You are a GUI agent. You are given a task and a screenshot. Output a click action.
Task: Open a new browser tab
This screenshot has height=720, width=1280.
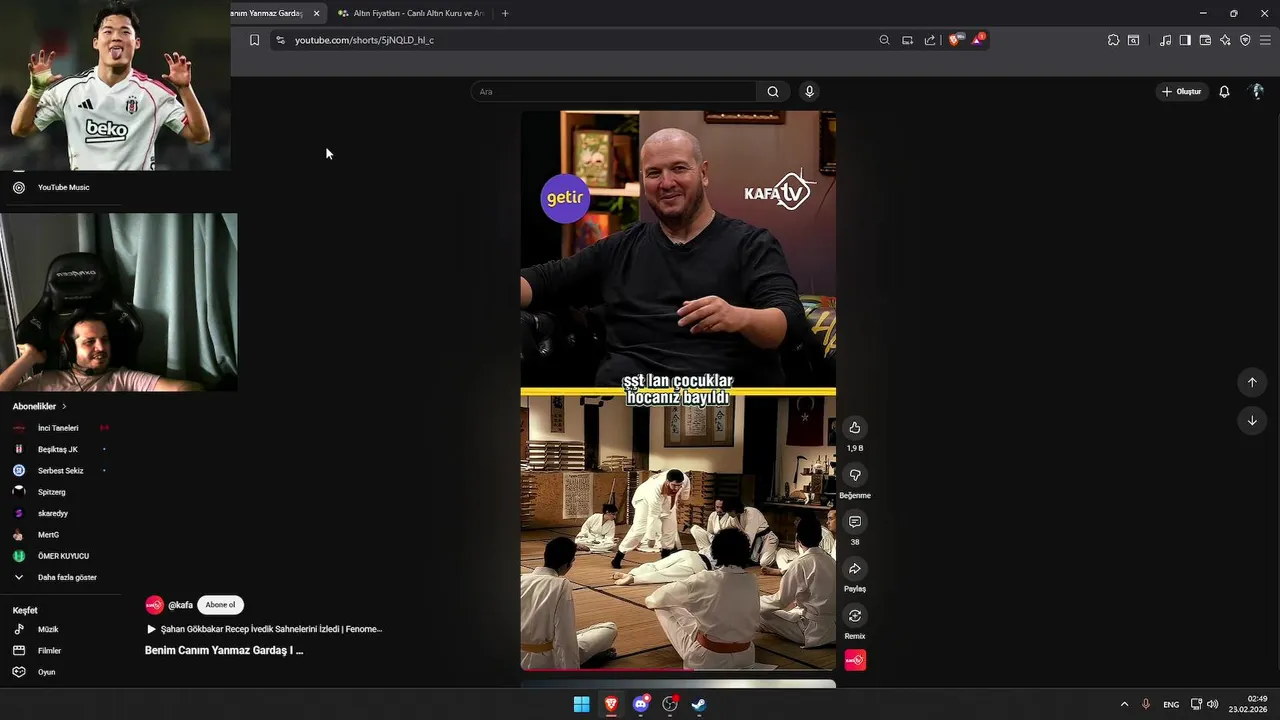(x=505, y=13)
